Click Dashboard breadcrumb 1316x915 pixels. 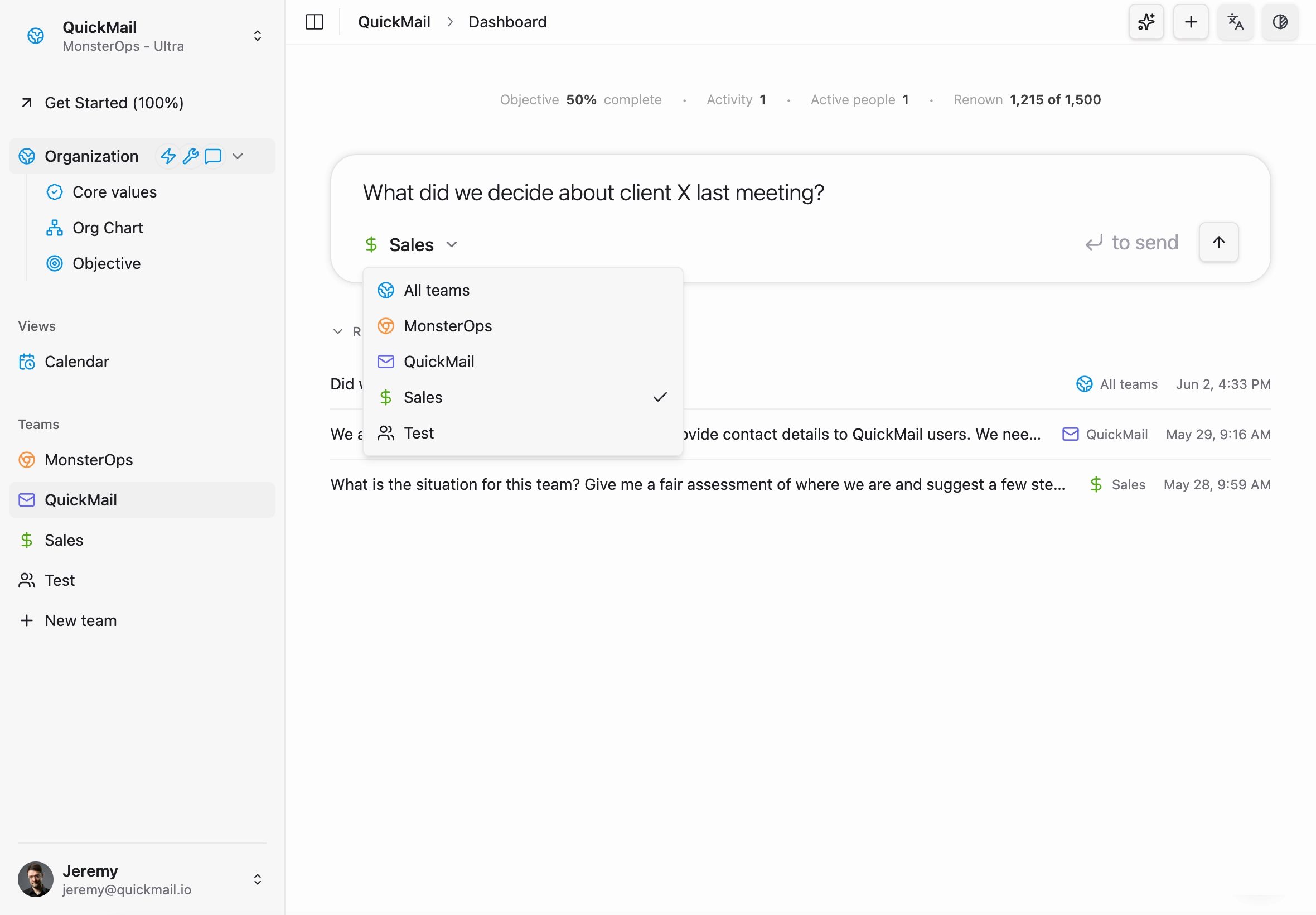[x=507, y=22]
